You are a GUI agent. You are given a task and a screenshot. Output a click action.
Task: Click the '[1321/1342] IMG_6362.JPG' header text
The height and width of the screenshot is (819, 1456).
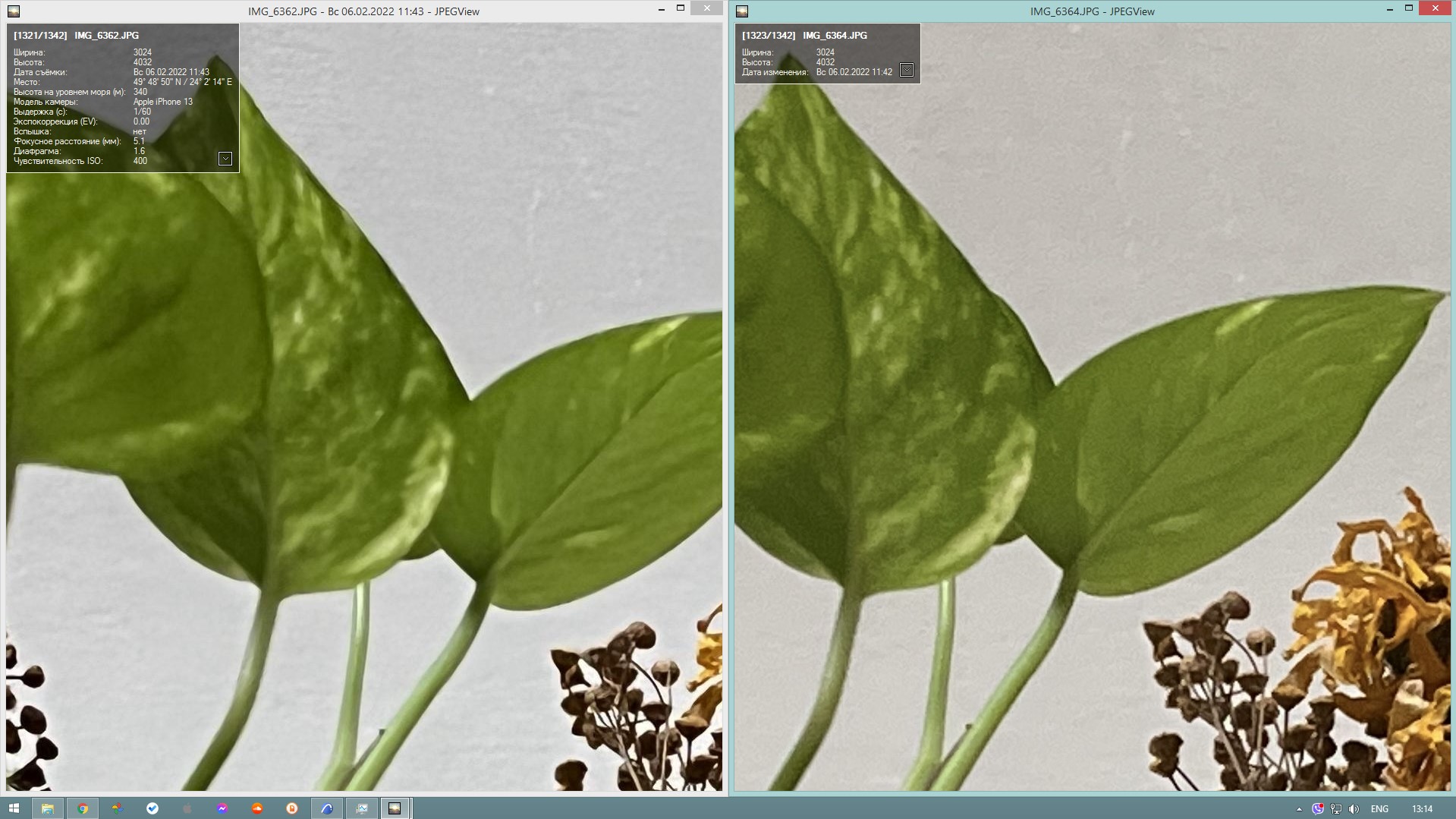pos(76,36)
